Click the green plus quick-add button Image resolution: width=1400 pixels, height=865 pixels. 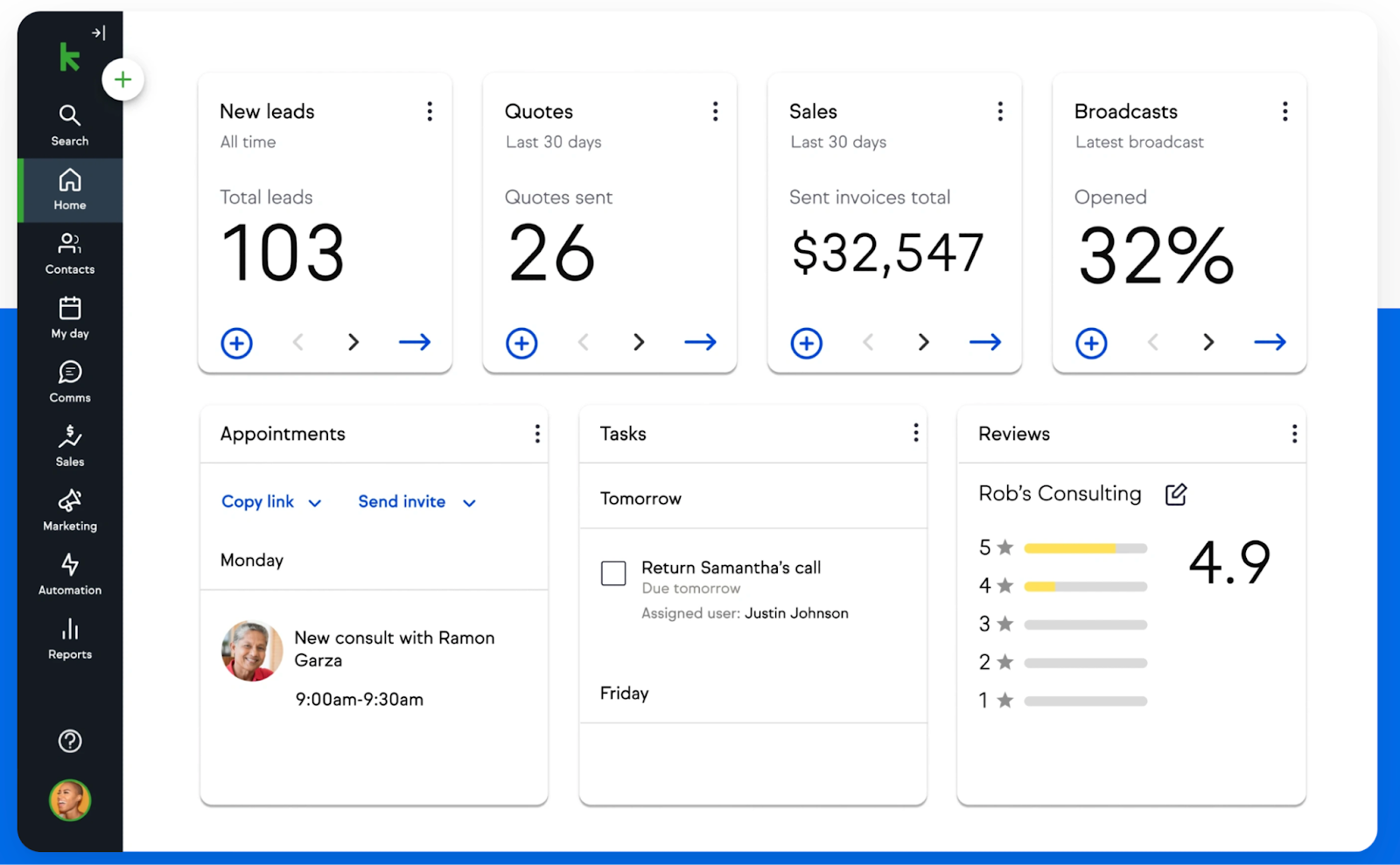point(122,80)
